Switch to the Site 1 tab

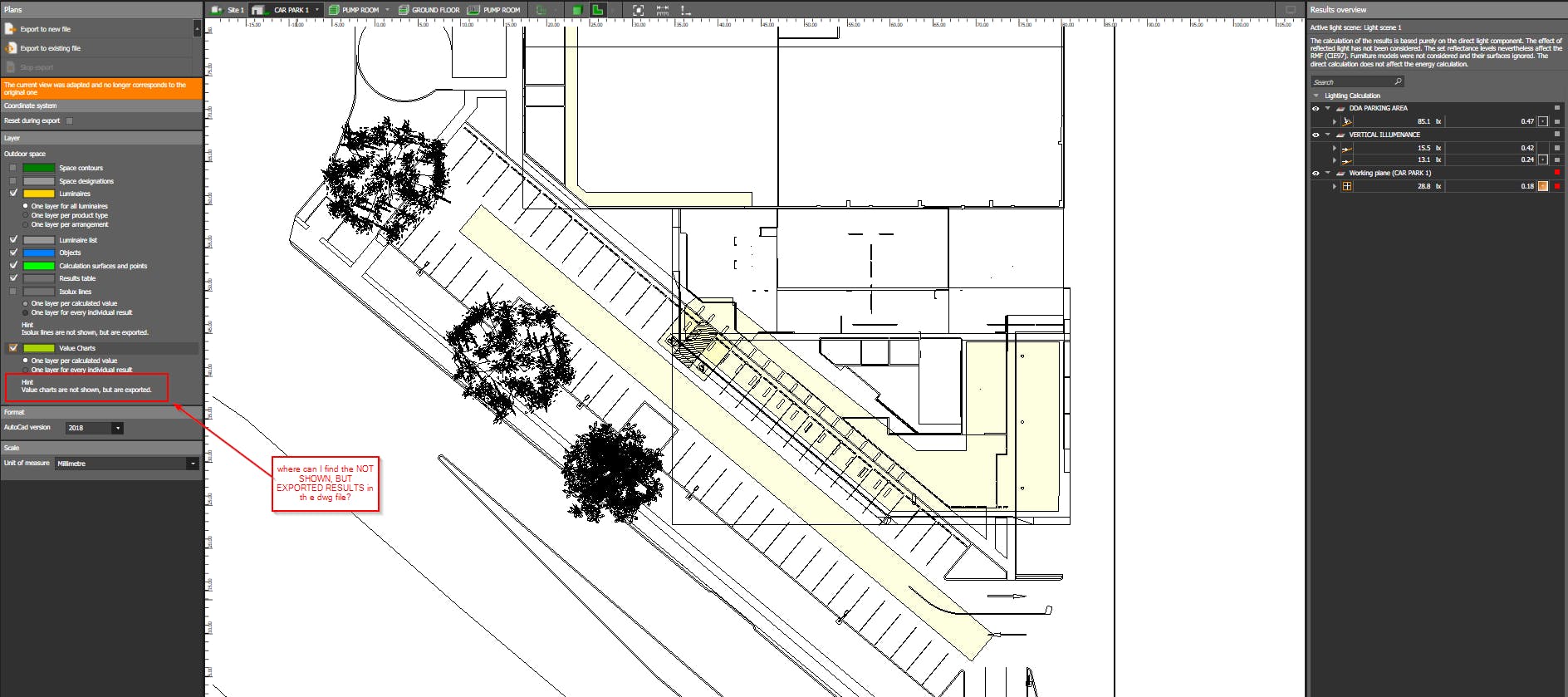[x=228, y=10]
